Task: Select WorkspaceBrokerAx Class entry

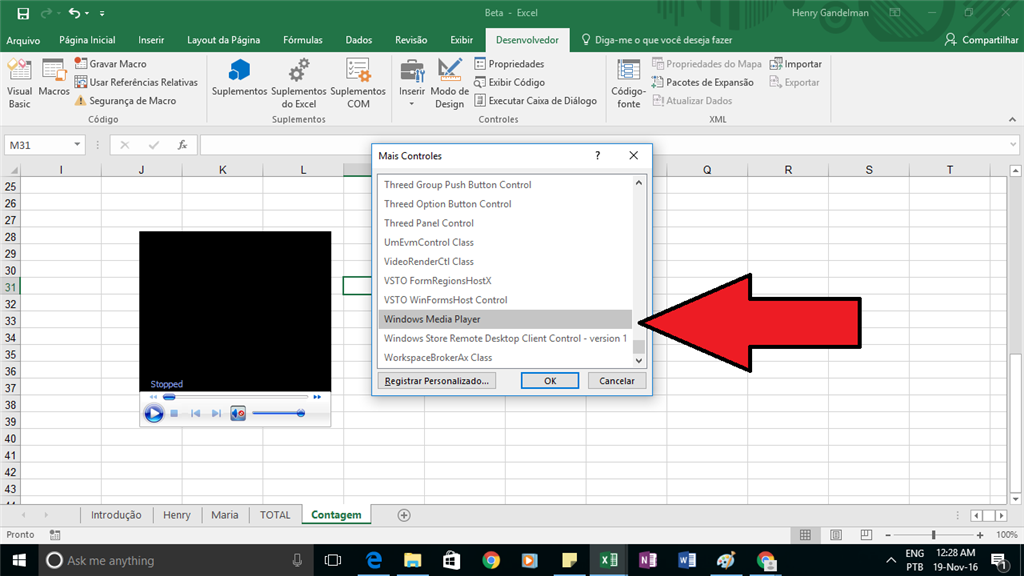Action: [505, 358]
